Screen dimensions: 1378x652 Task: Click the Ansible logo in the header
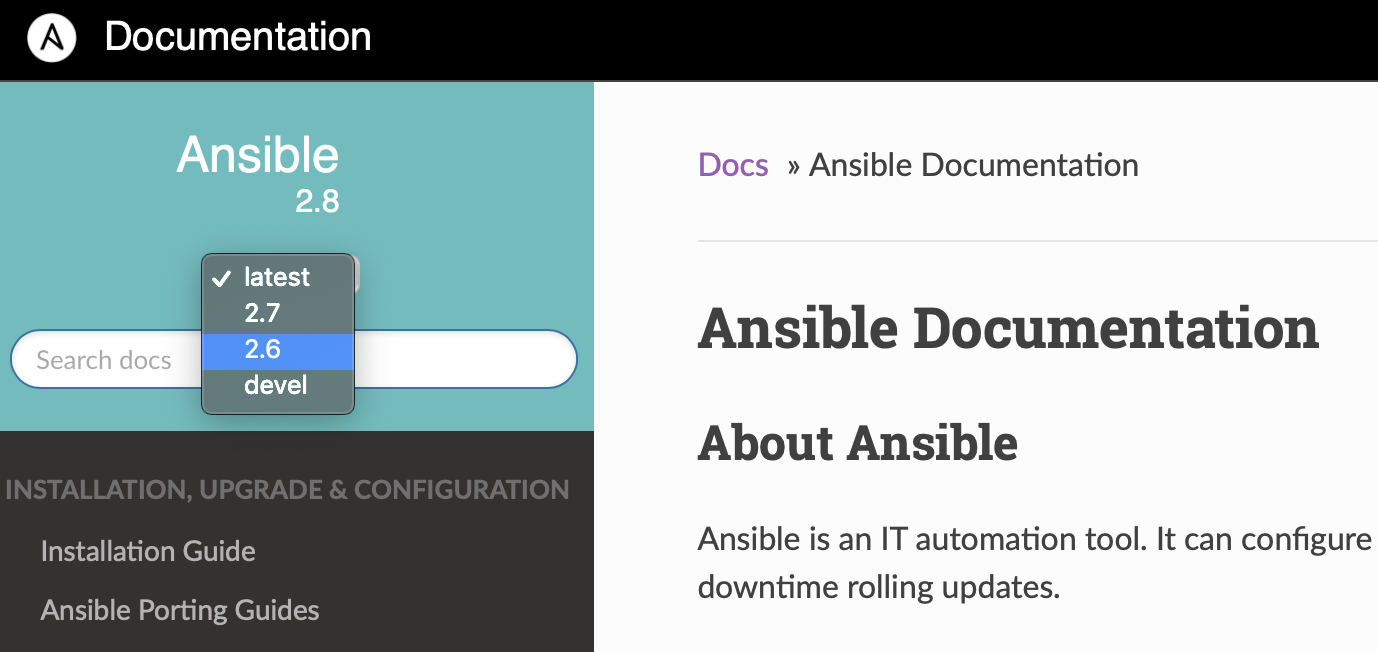[x=52, y=39]
